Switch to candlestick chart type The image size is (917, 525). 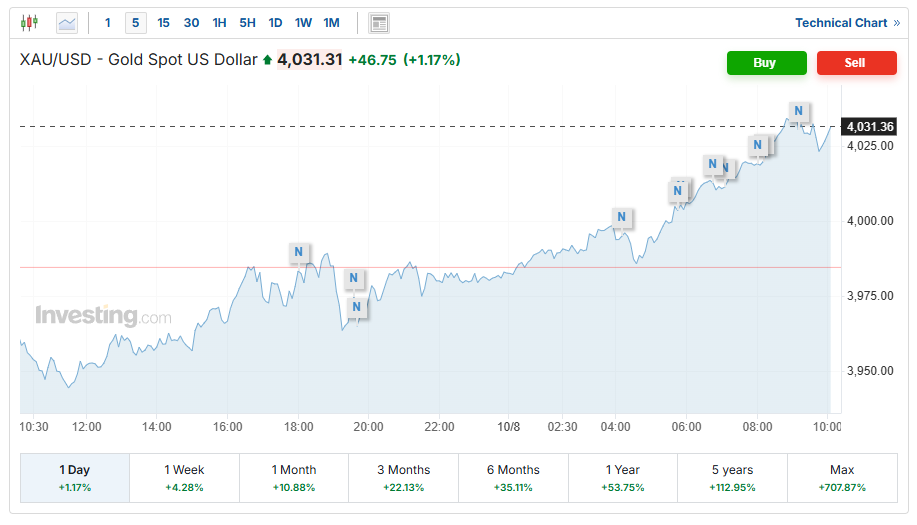point(29,22)
